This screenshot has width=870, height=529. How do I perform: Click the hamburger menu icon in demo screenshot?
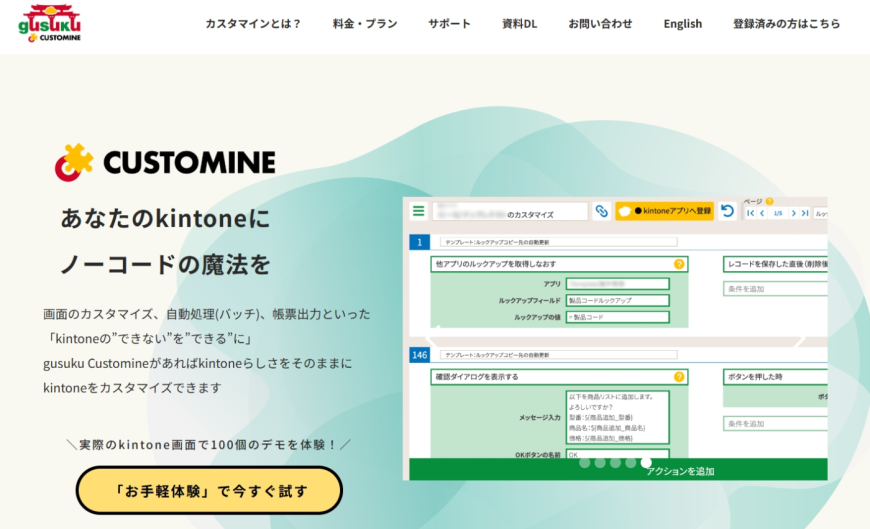418,211
